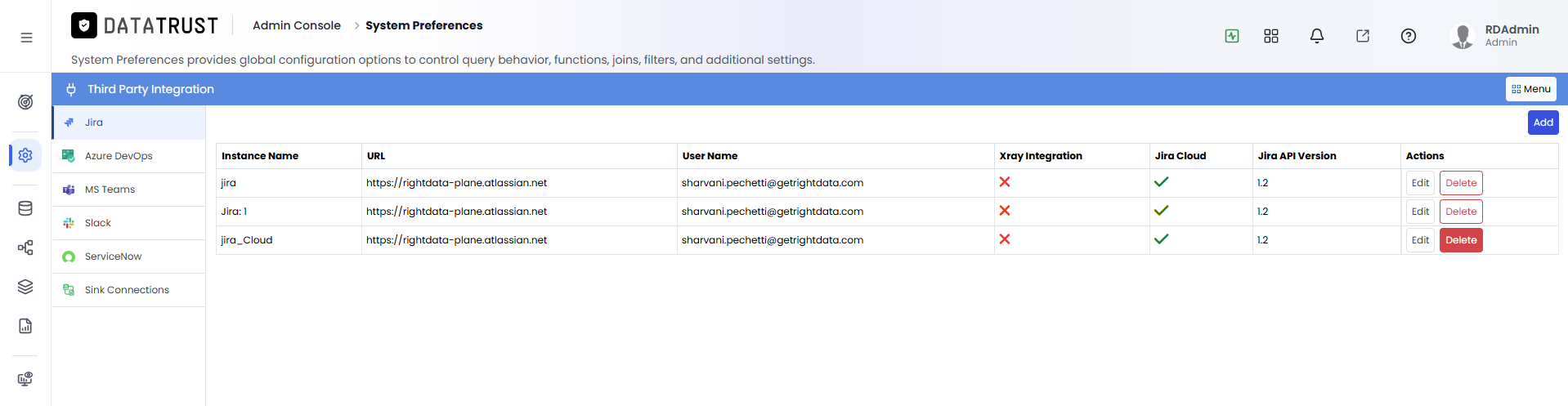Click the DataTrust shield logo
1568x406 pixels.
coord(84,25)
